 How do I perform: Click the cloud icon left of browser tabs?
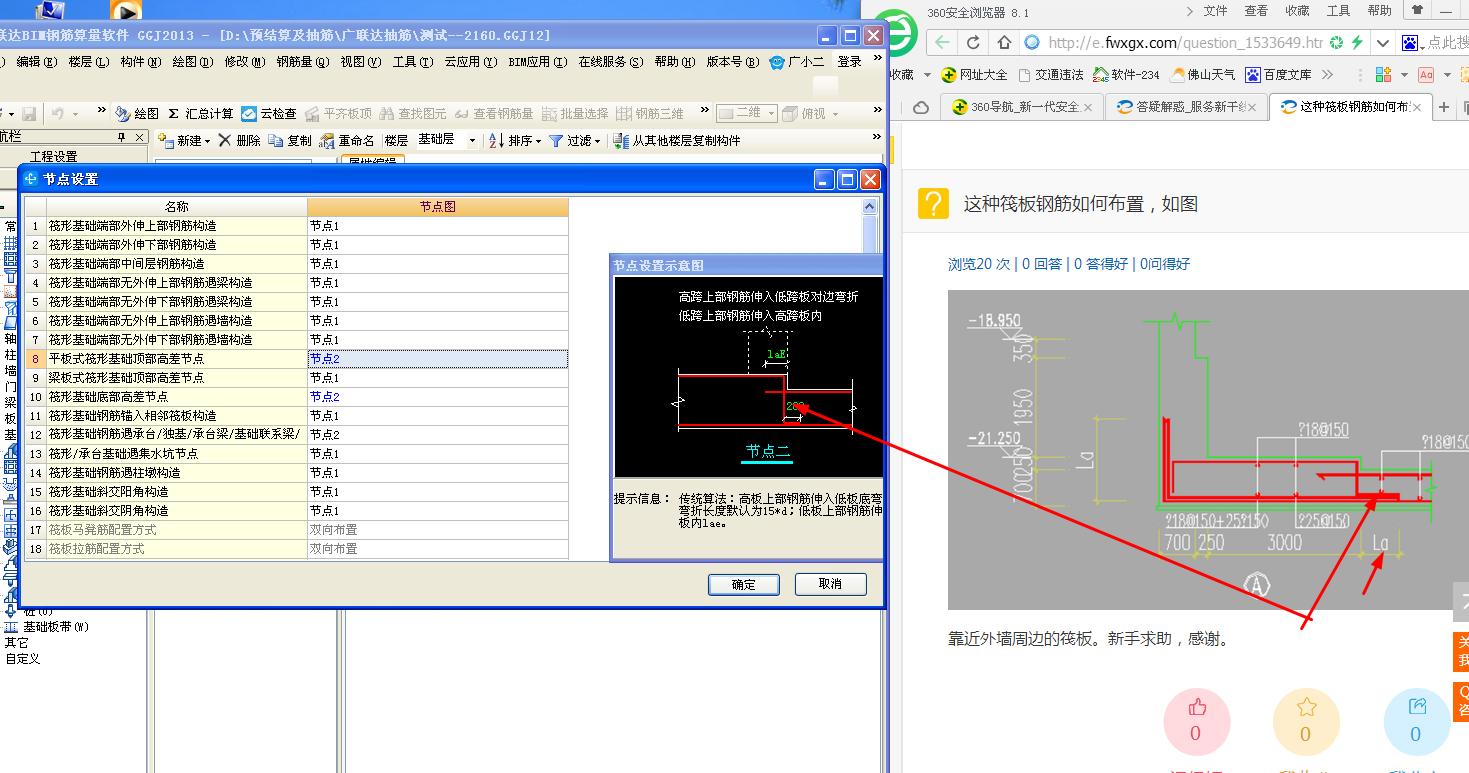(x=922, y=107)
